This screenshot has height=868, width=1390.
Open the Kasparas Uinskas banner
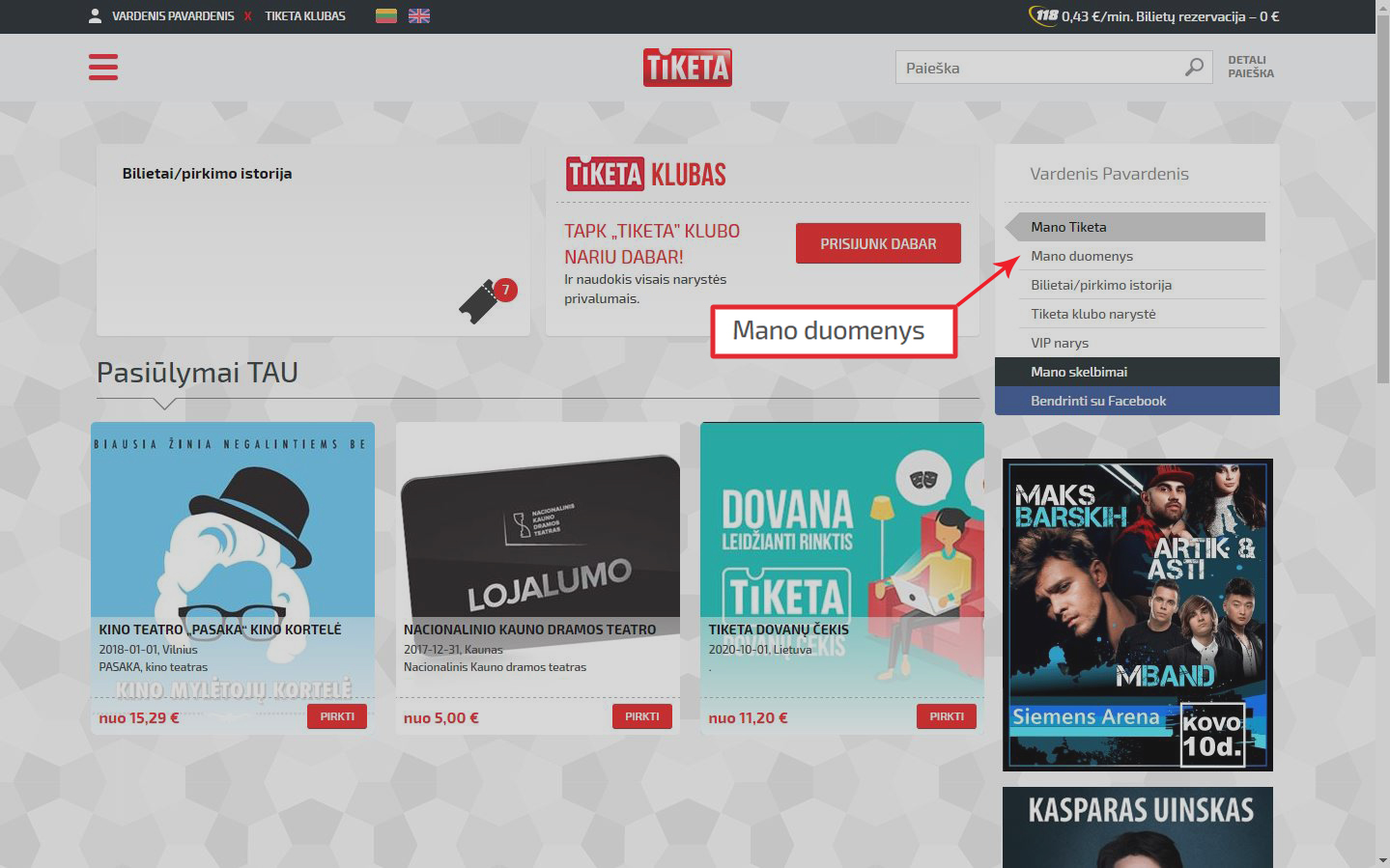point(1138,827)
